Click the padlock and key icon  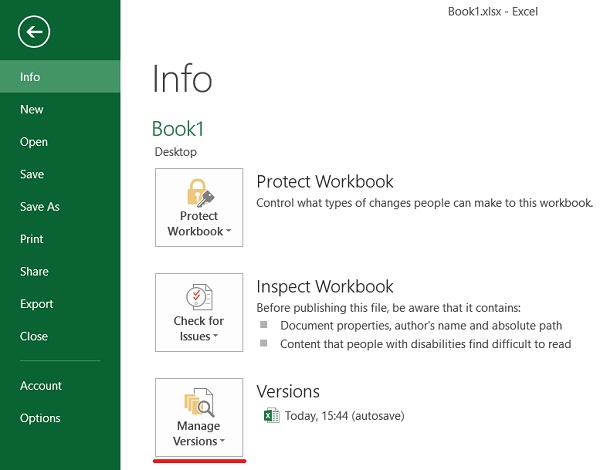coord(200,193)
